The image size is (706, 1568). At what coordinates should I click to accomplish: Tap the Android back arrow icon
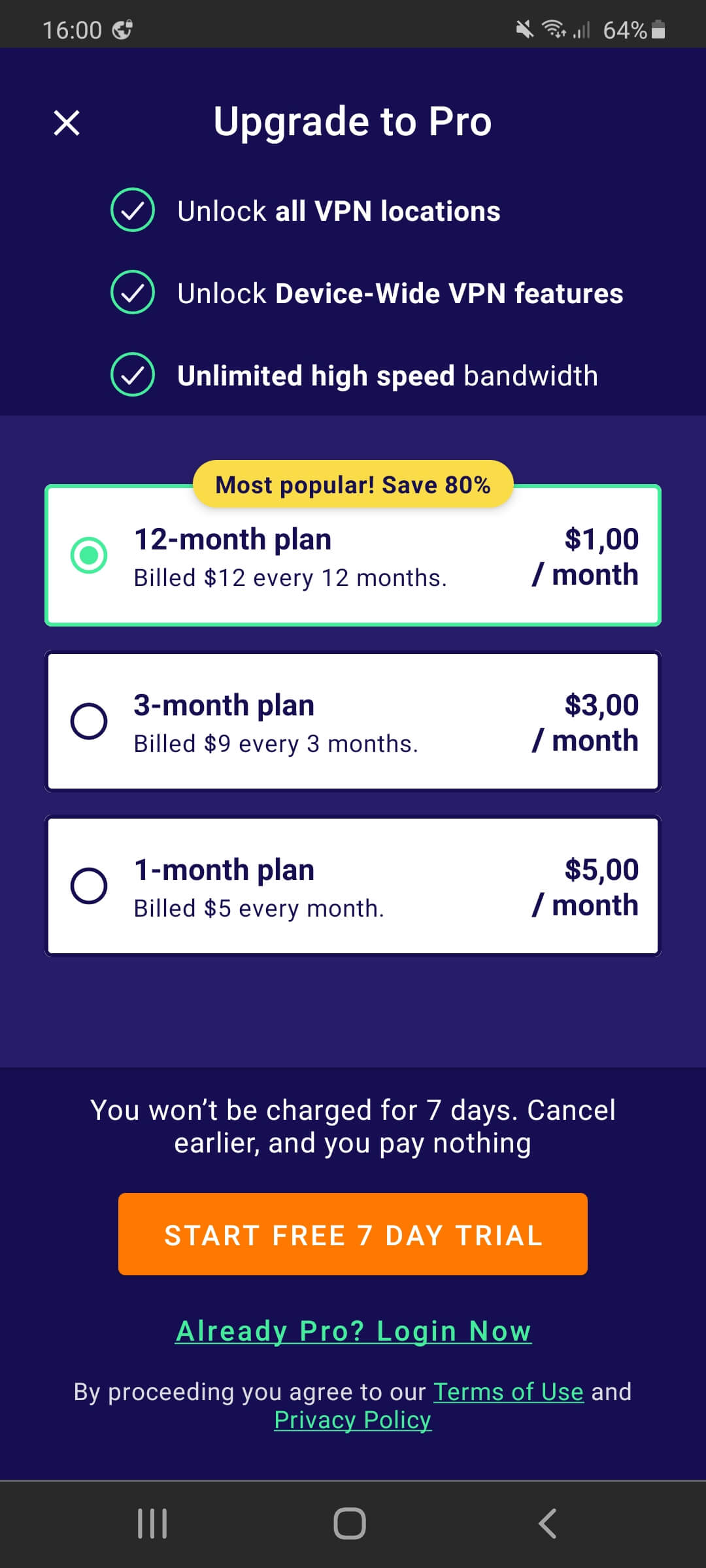[548, 1524]
